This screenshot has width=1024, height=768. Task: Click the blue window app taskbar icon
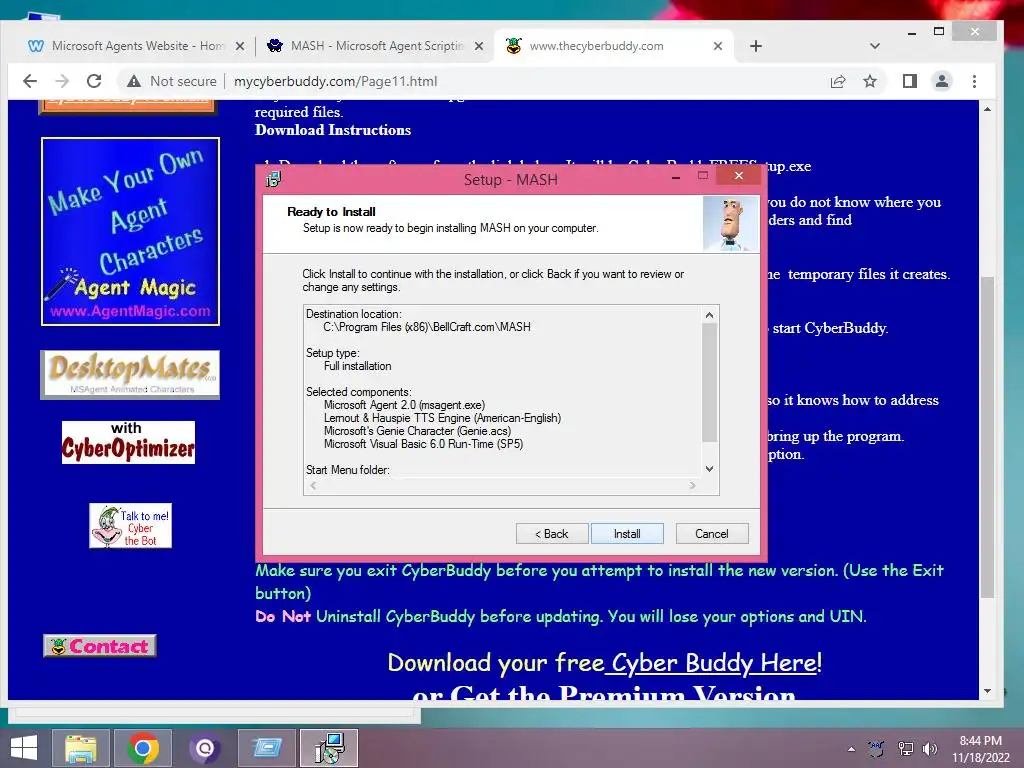tap(266, 748)
